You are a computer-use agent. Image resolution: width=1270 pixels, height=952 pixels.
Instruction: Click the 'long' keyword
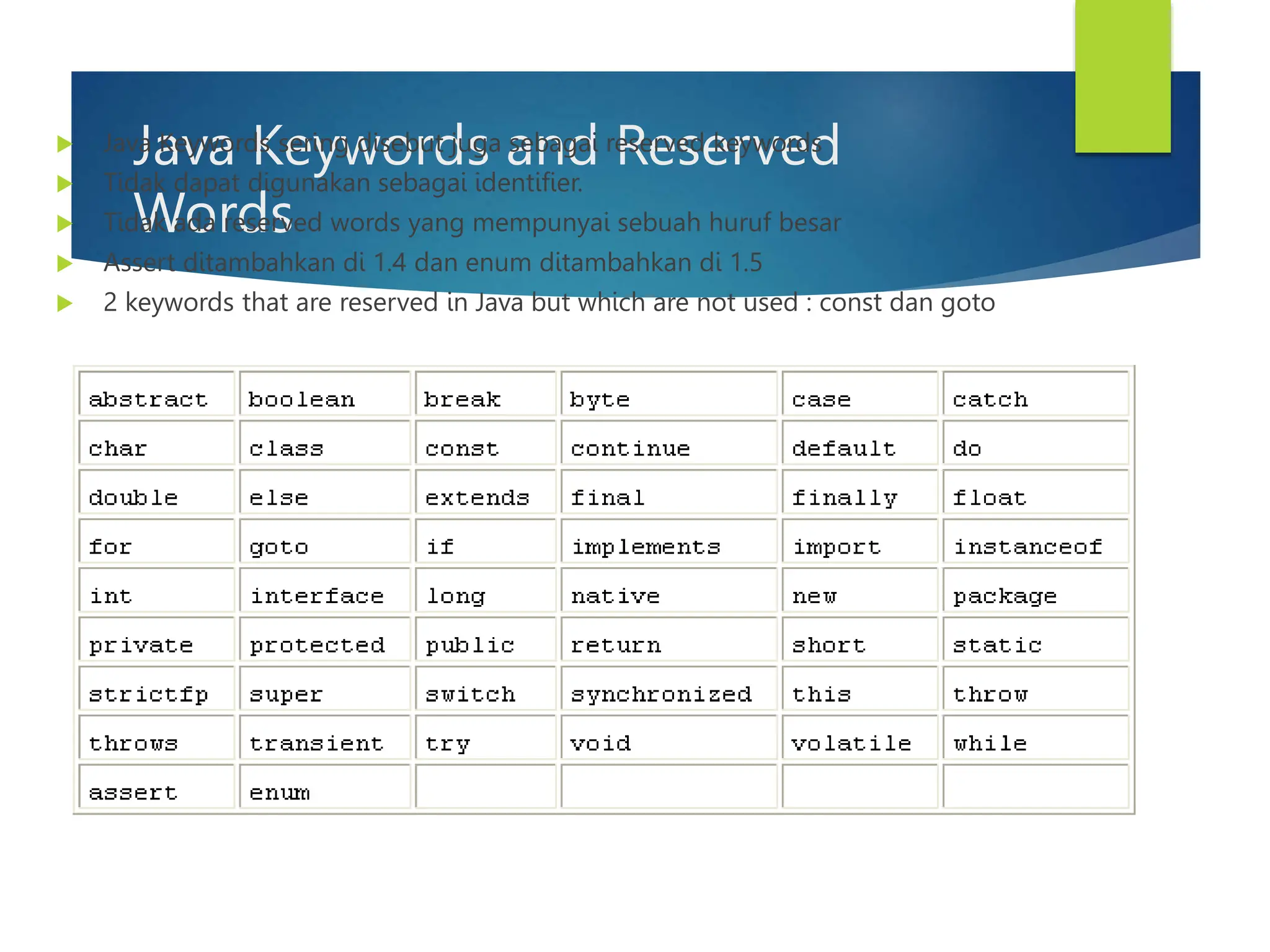coord(456,596)
